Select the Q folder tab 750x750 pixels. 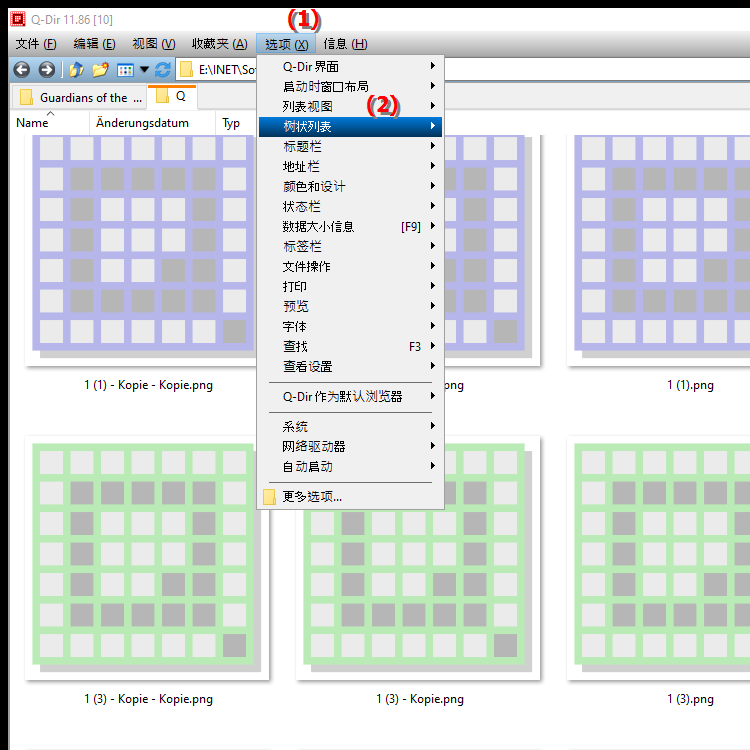(x=172, y=96)
